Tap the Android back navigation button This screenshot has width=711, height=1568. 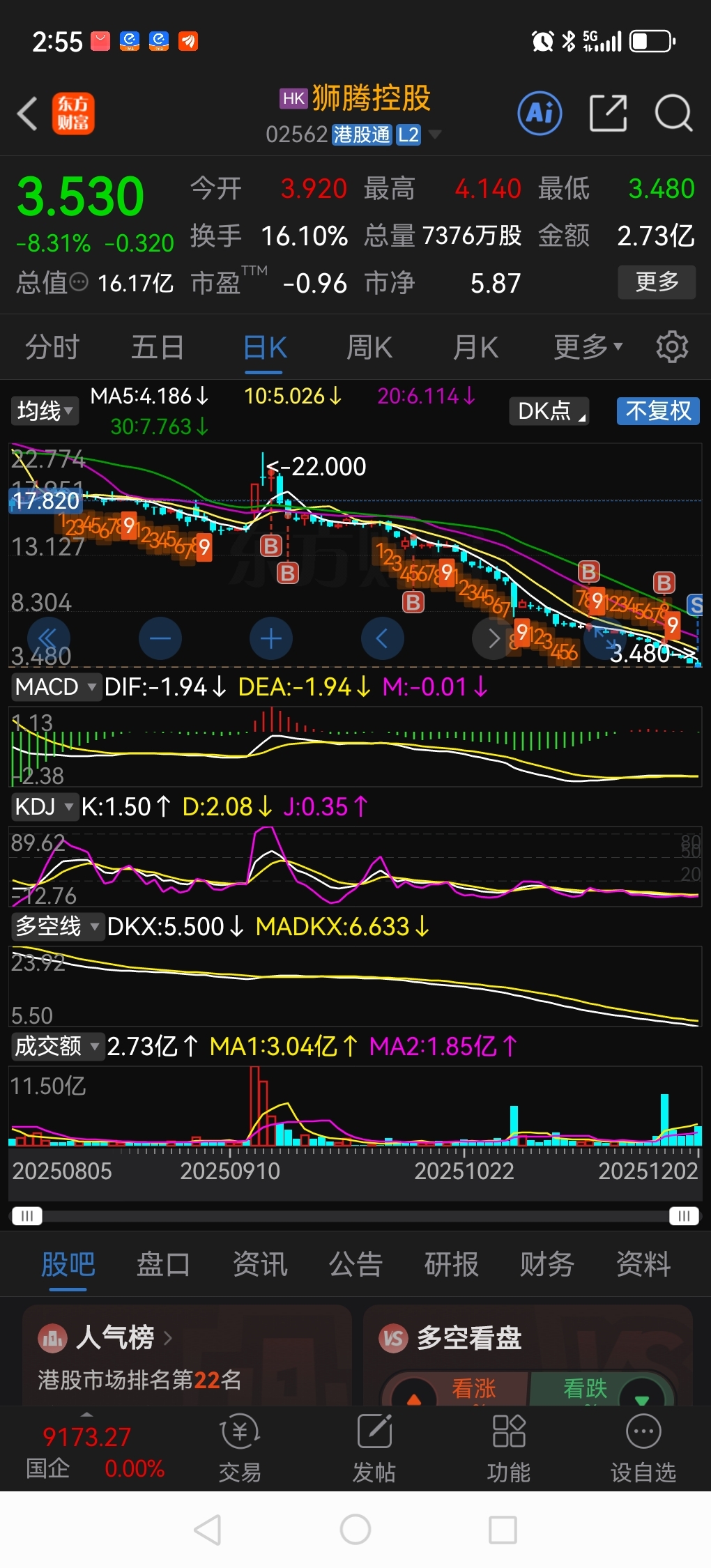[x=208, y=1530]
